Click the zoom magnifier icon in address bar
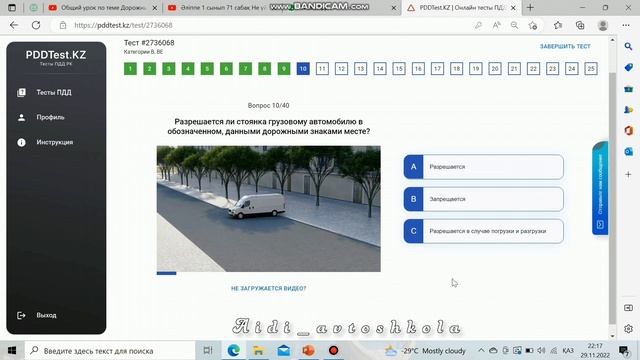The height and width of the screenshot is (360, 640). coord(514,25)
